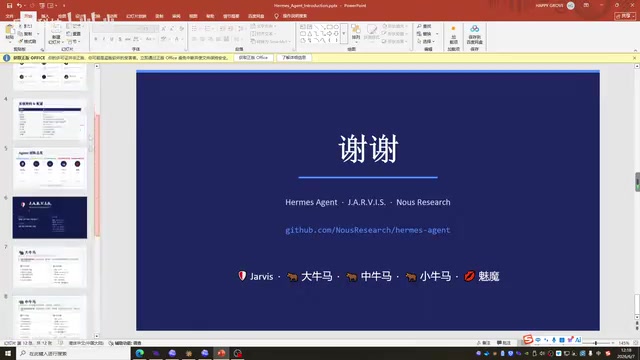Toggle Underline formatting button
This screenshot has height=360, width=640.
[x=111, y=39]
